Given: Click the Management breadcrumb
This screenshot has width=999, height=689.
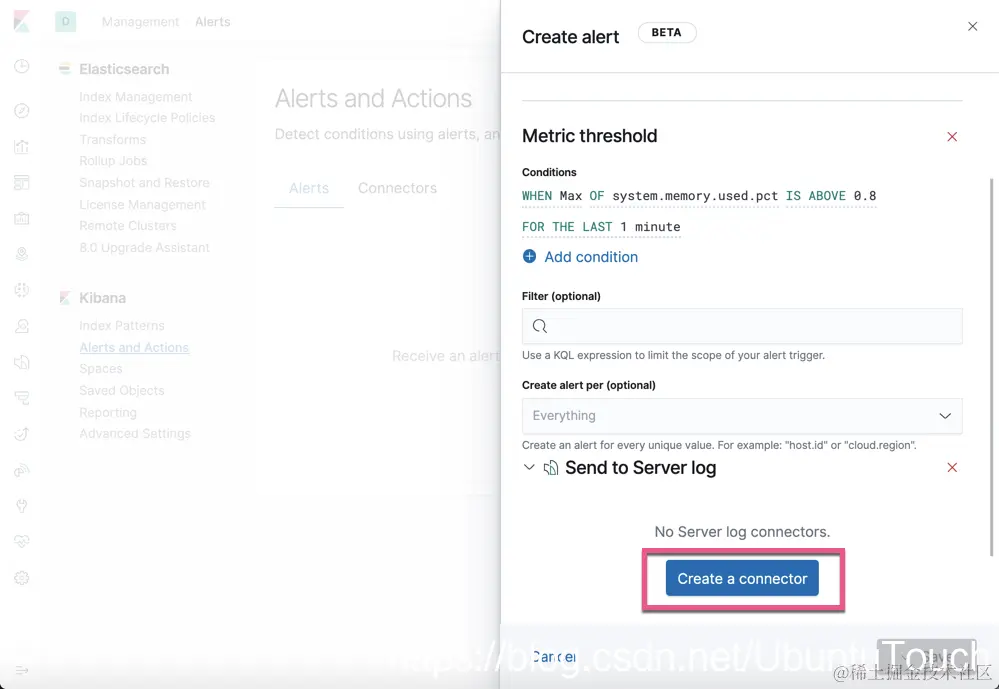Looking at the screenshot, I should pyautogui.click(x=140, y=22).
